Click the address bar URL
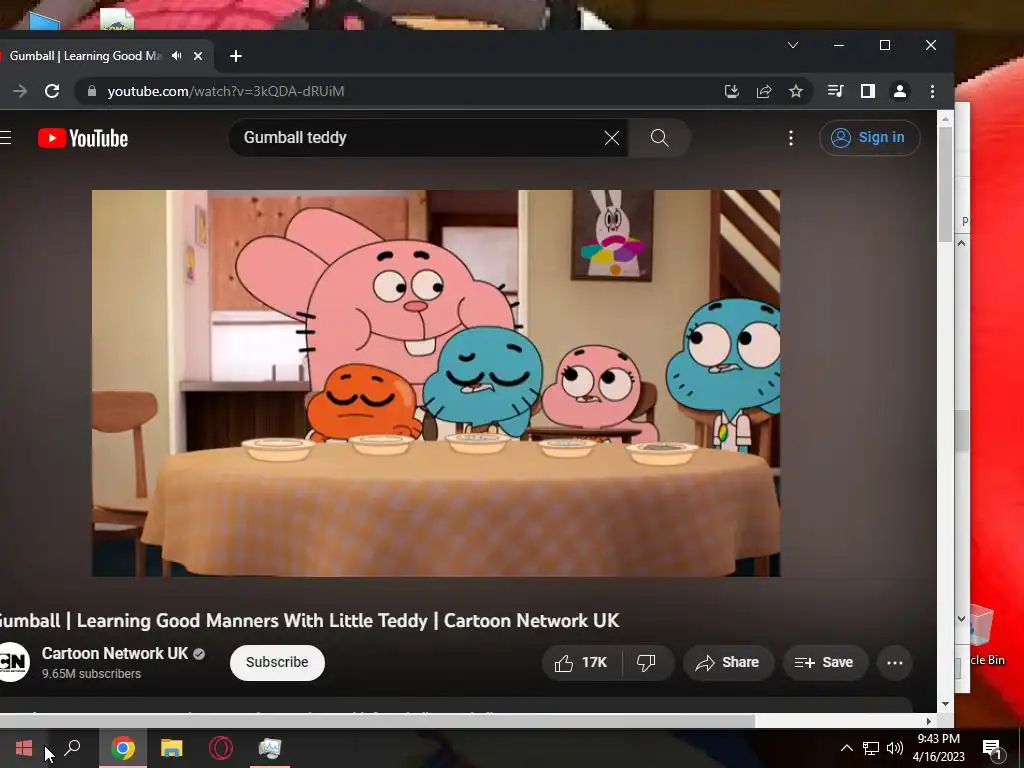Image resolution: width=1024 pixels, height=768 pixels. tap(226, 91)
